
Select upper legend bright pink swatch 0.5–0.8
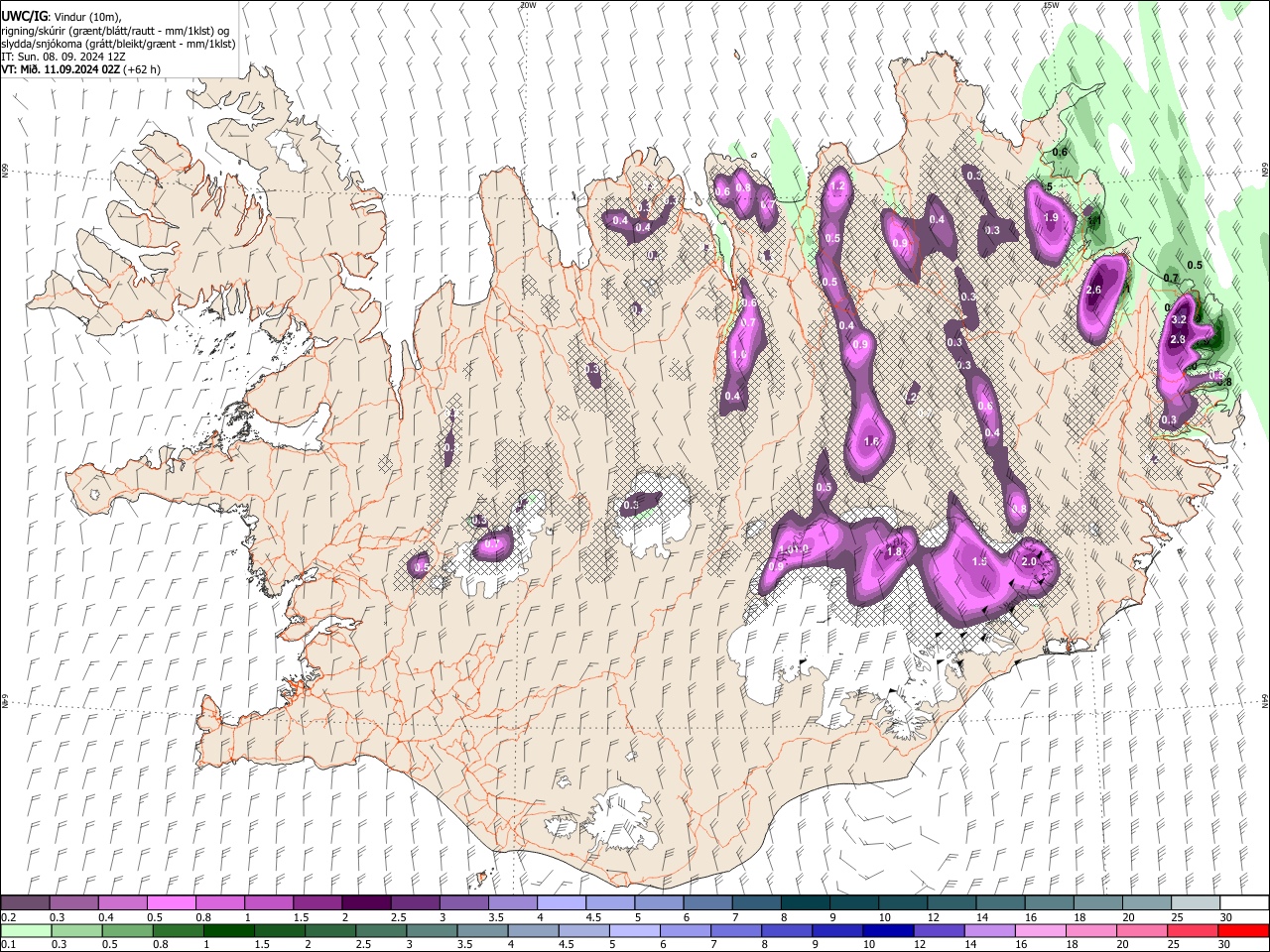(171, 903)
